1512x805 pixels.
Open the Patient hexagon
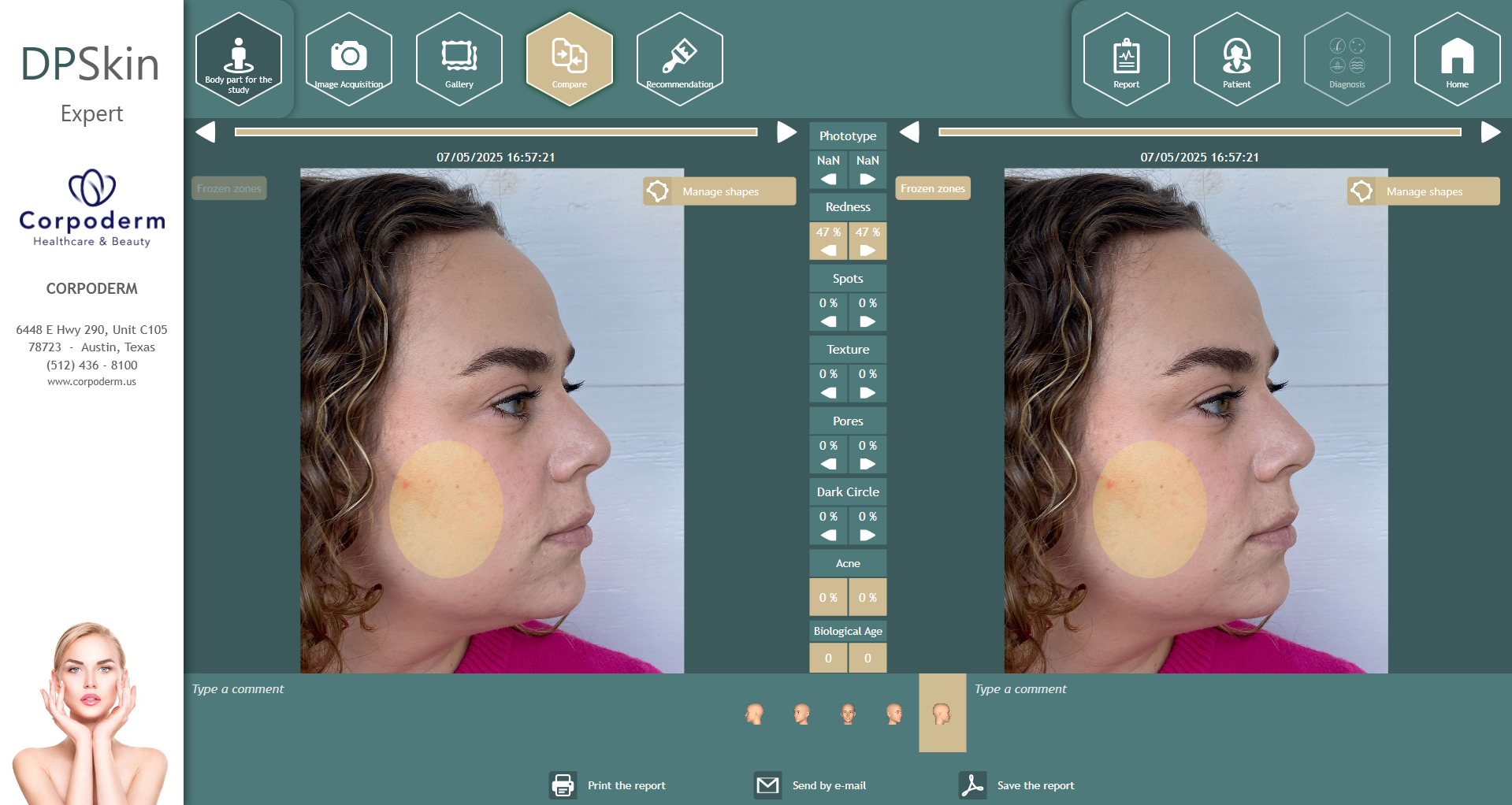point(1237,59)
